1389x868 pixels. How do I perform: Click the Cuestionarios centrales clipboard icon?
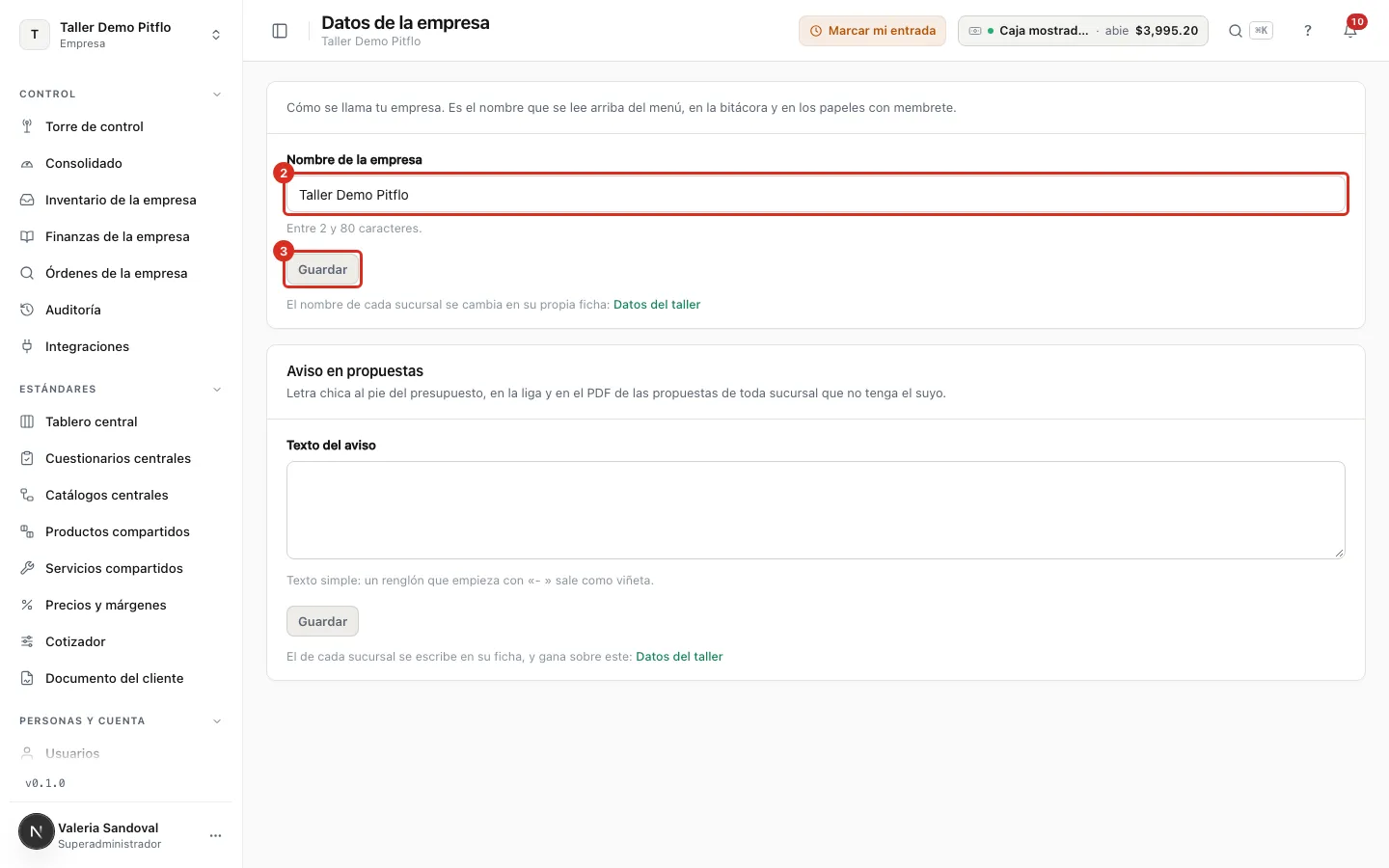coord(27,458)
